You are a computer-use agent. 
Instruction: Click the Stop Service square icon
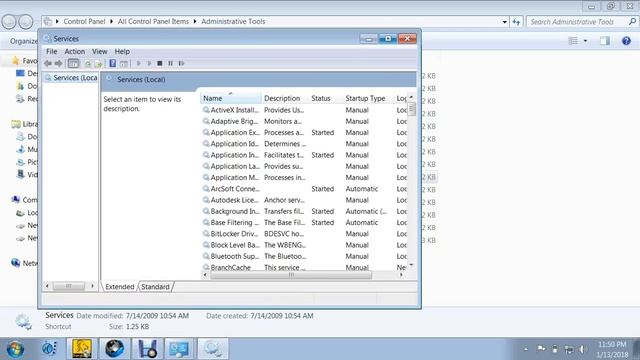[160, 63]
